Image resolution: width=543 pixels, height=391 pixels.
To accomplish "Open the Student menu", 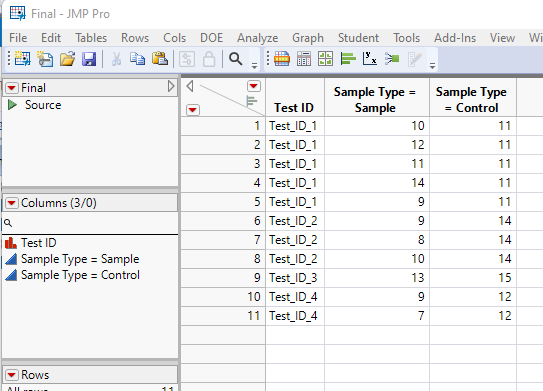I will point(358,38).
